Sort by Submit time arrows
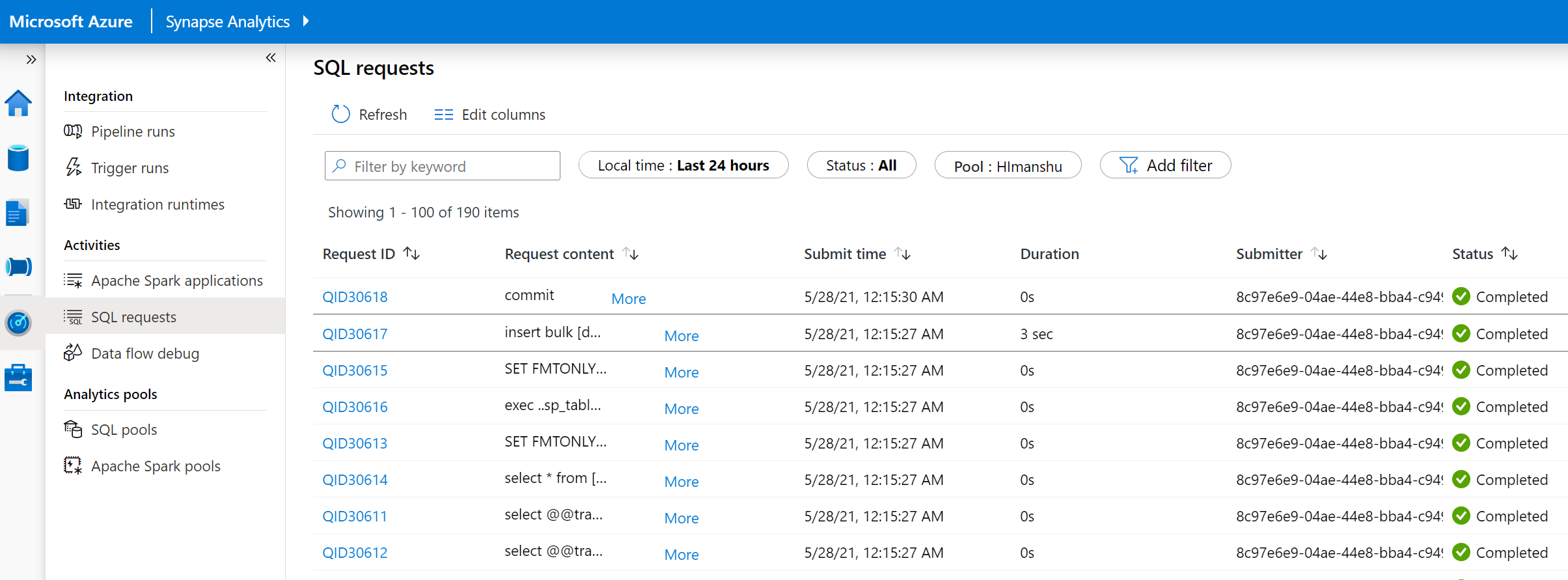The width and height of the screenshot is (1568, 580). coord(902,253)
